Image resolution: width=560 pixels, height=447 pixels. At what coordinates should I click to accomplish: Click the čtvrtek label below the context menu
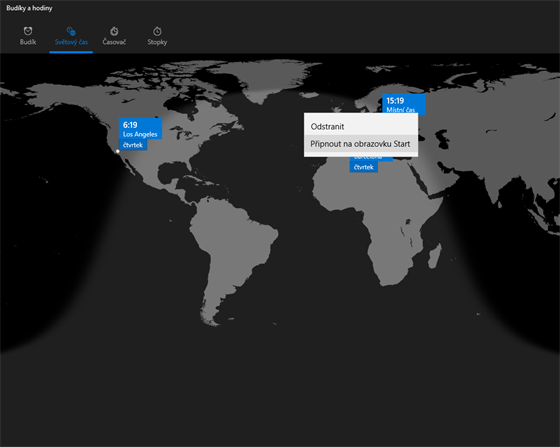pyautogui.click(x=364, y=167)
